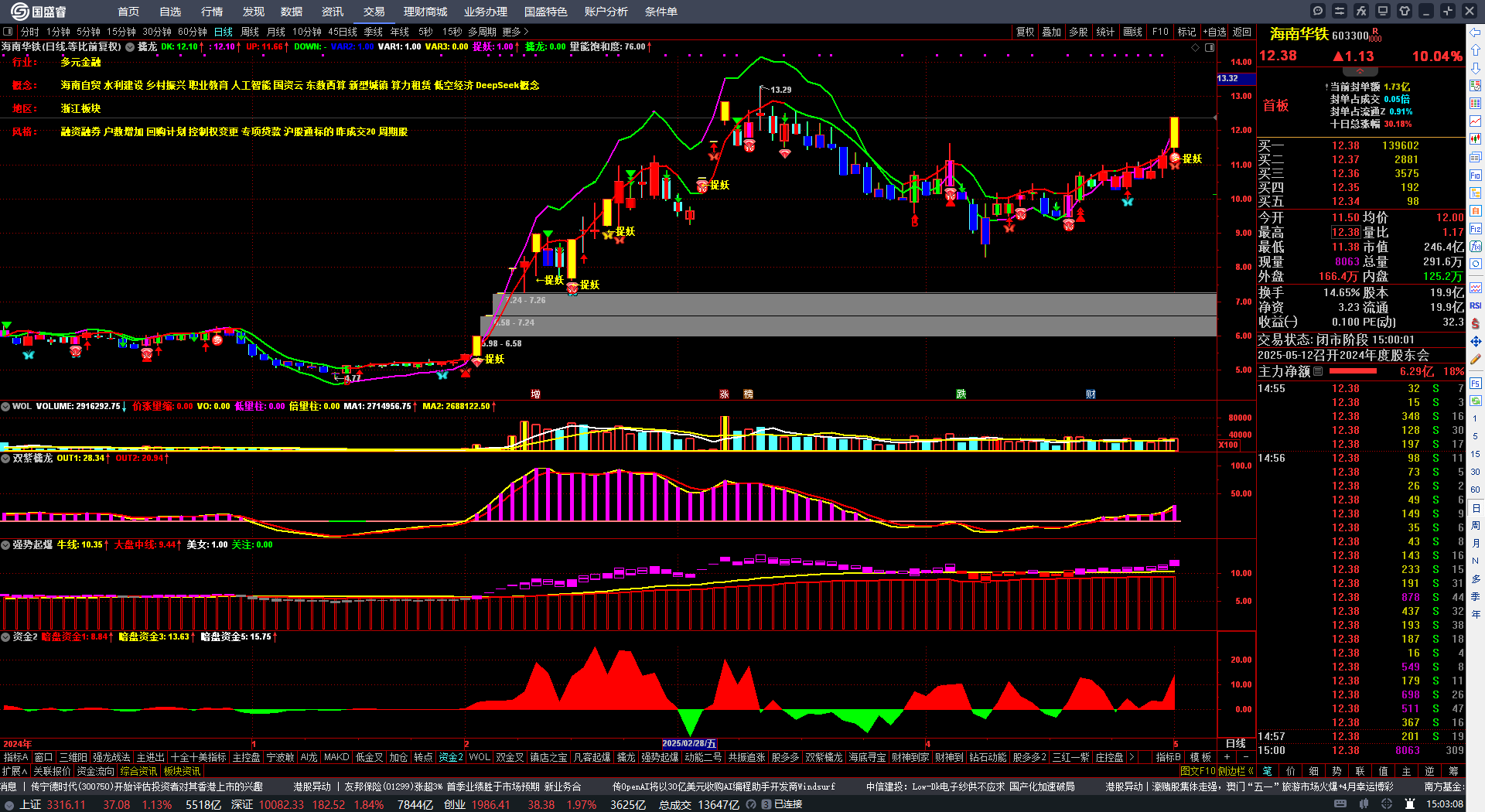
Task: Open 图文F10 company info link
Action: [1198, 771]
